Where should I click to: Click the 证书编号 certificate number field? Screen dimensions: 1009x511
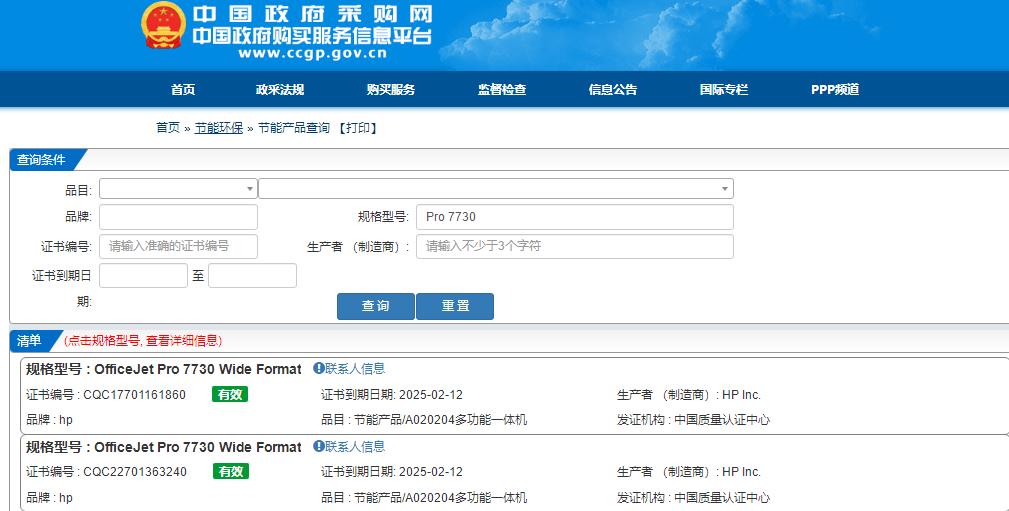coord(178,247)
